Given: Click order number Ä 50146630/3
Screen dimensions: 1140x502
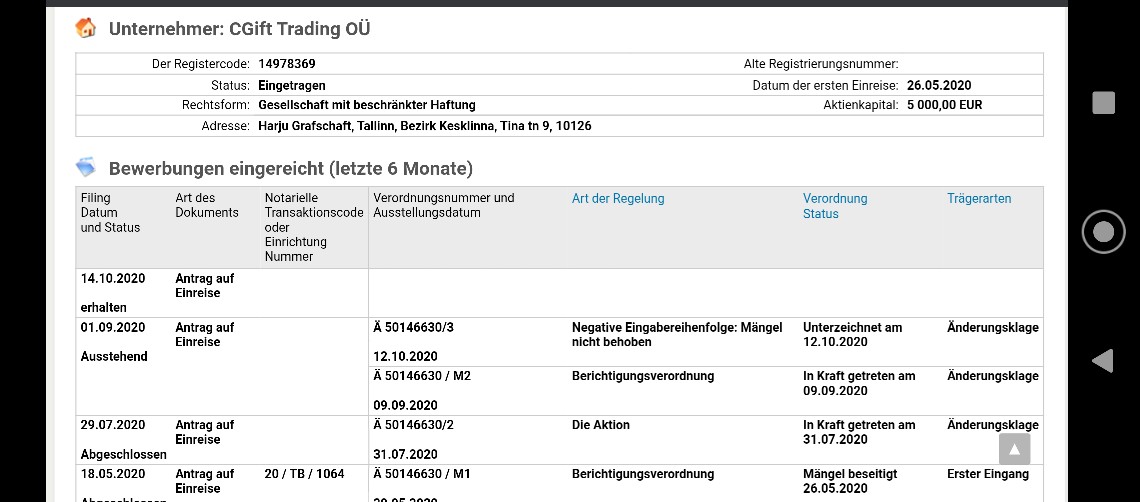Looking at the screenshot, I should click(420, 327).
